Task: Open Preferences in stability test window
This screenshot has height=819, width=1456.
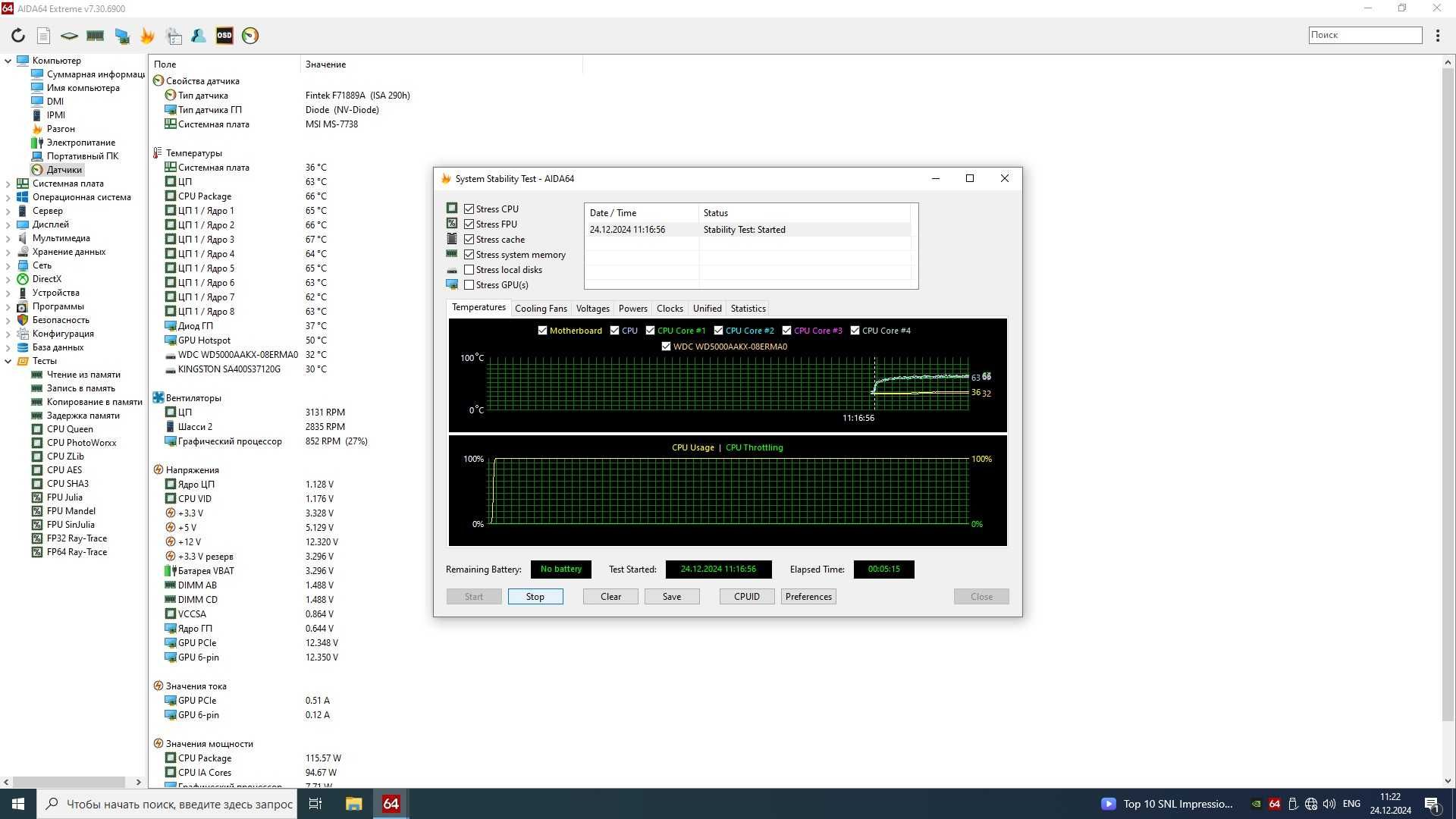Action: coord(808,597)
